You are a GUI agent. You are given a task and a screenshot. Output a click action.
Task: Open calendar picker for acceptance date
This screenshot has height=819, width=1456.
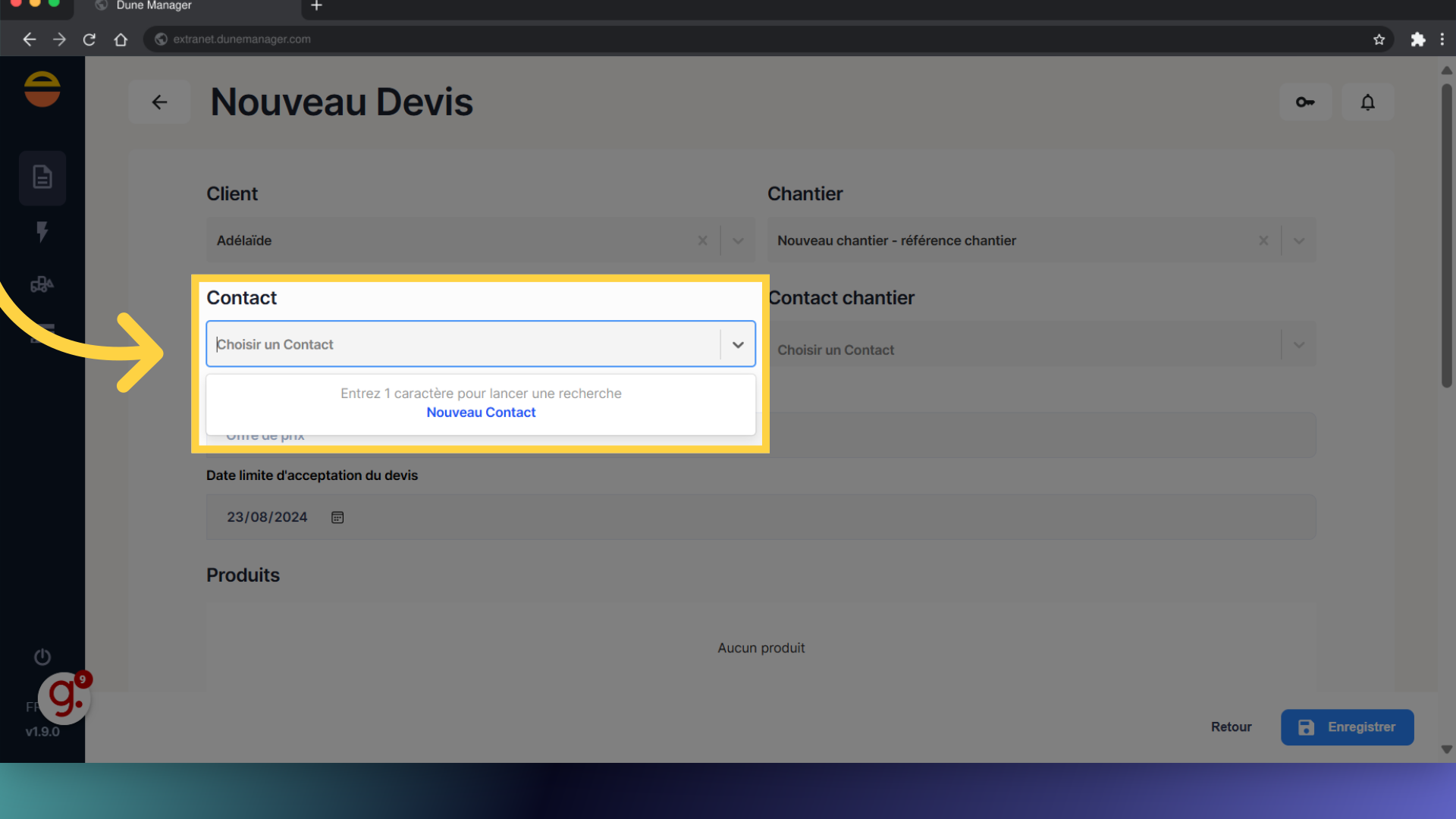point(337,517)
